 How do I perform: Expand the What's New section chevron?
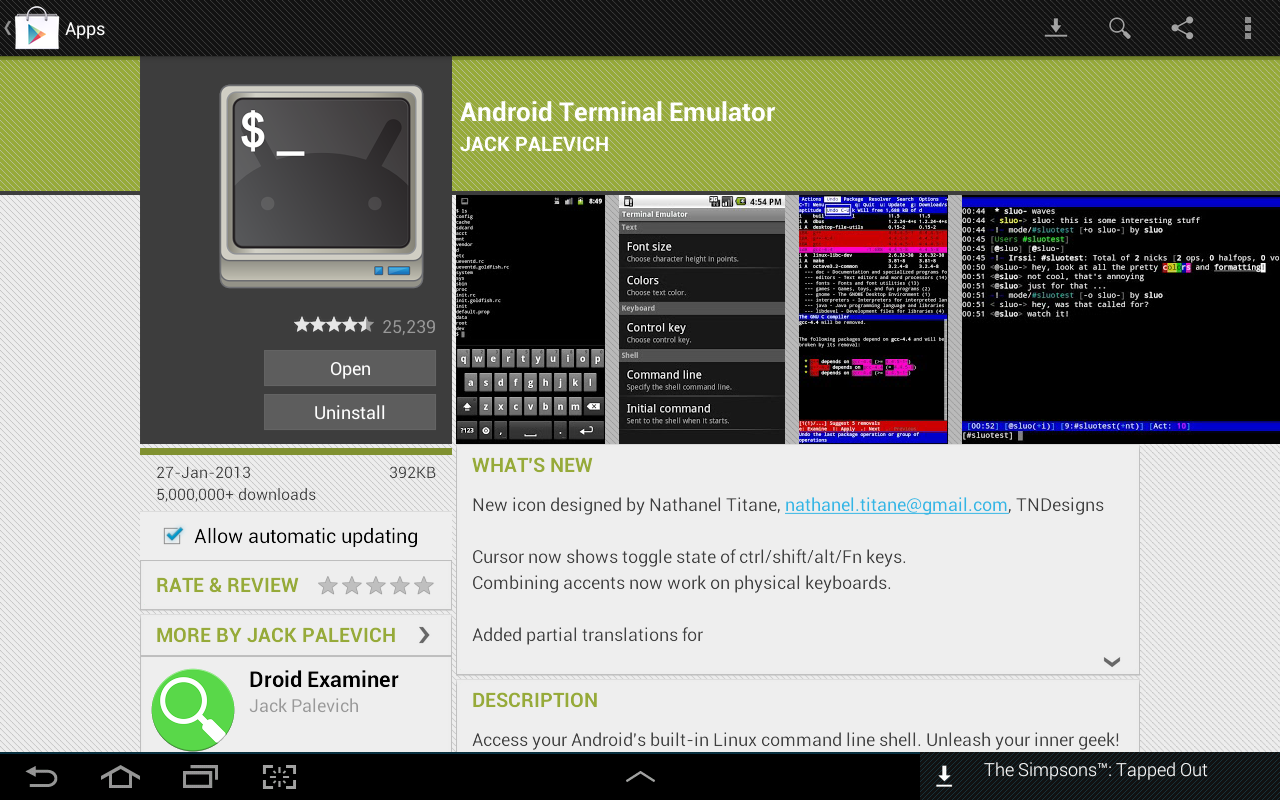tap(1111, 661)
